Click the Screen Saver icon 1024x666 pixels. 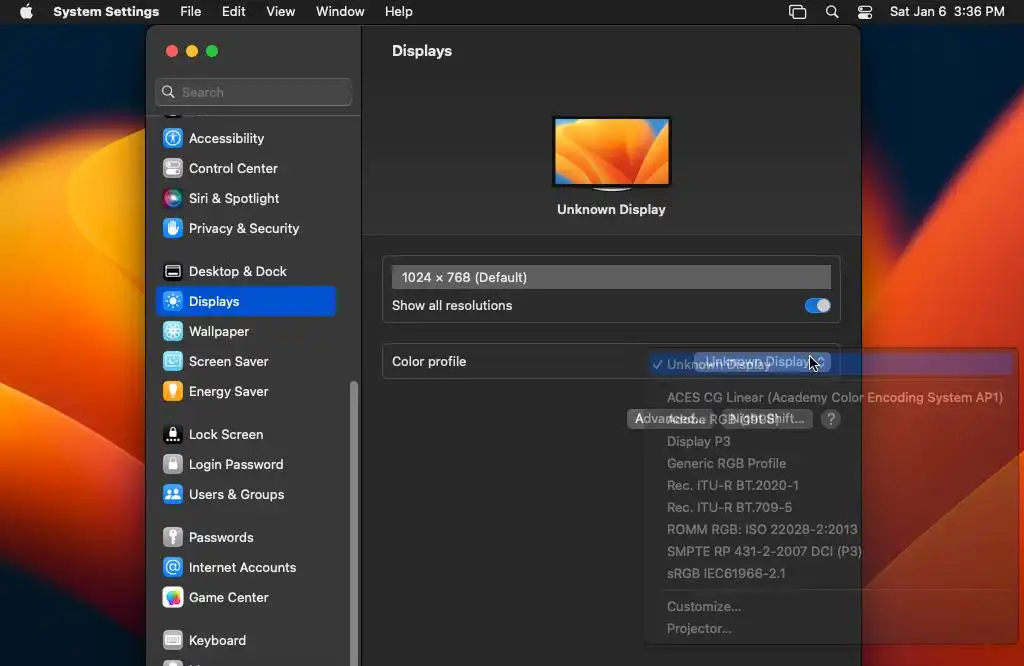[x=172, y=362]
